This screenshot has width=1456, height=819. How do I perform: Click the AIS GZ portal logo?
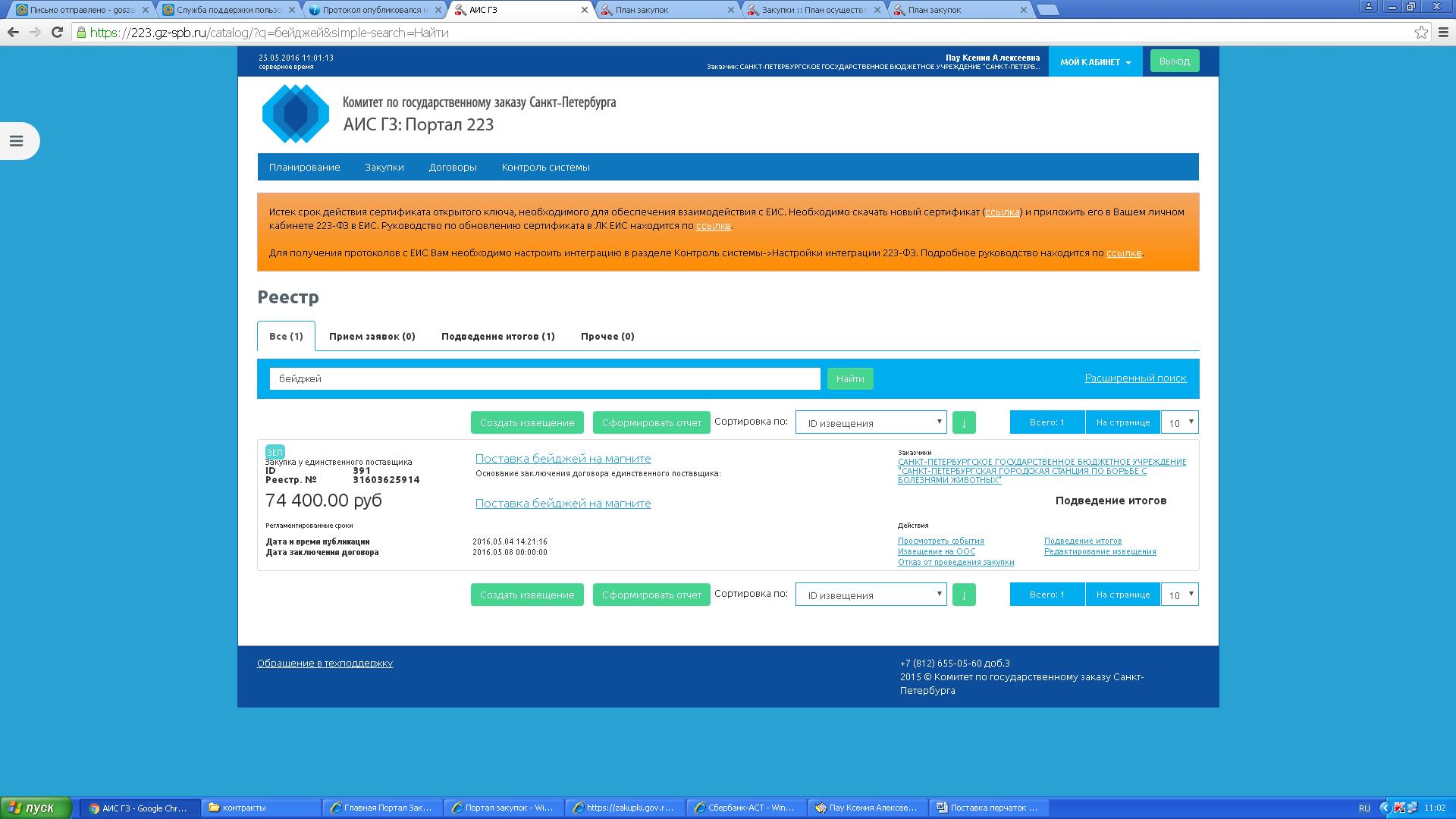(296, 114)
